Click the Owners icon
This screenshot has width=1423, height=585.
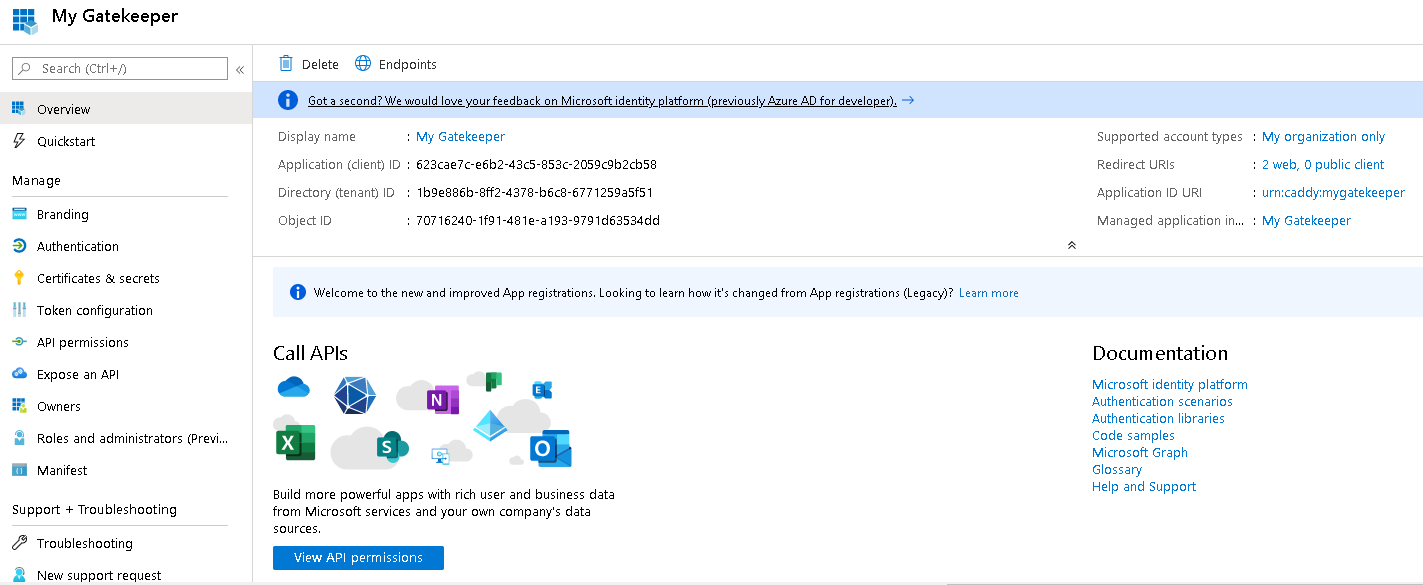(x=18, y=406)
